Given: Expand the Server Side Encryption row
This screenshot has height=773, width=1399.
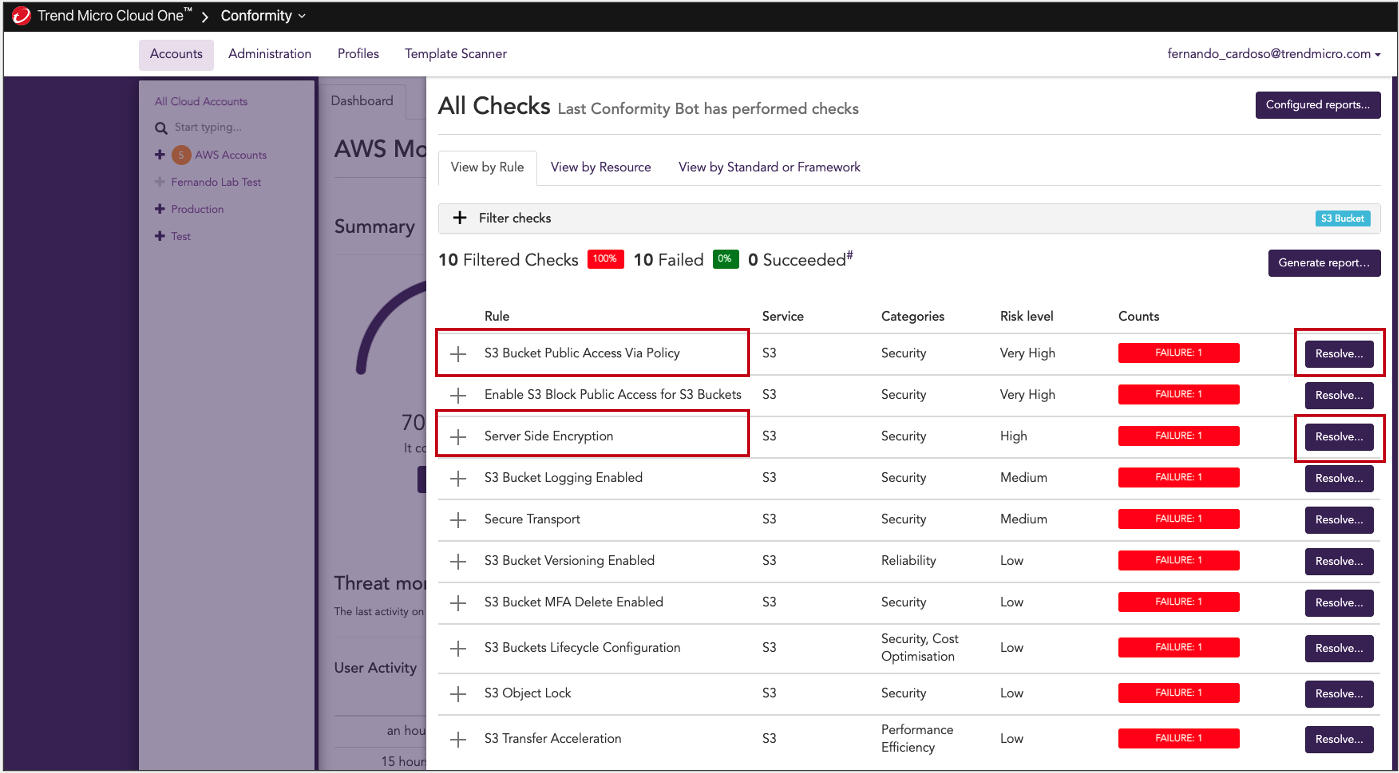Looking at the screenshot, I should click(458, 437).
